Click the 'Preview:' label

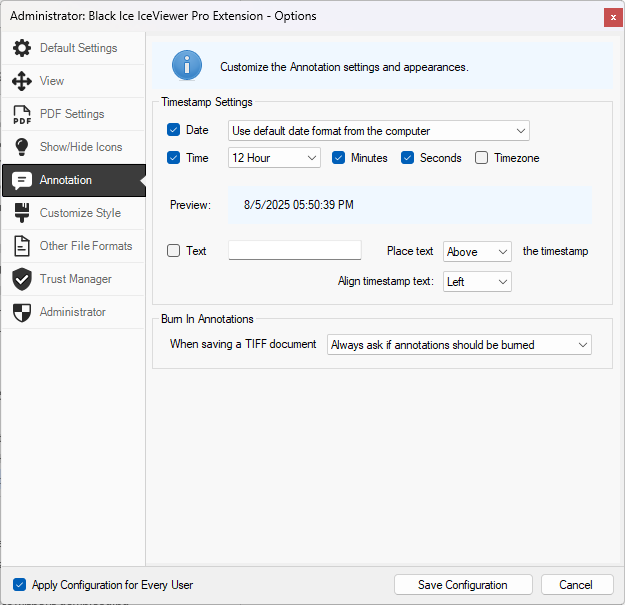191,205
